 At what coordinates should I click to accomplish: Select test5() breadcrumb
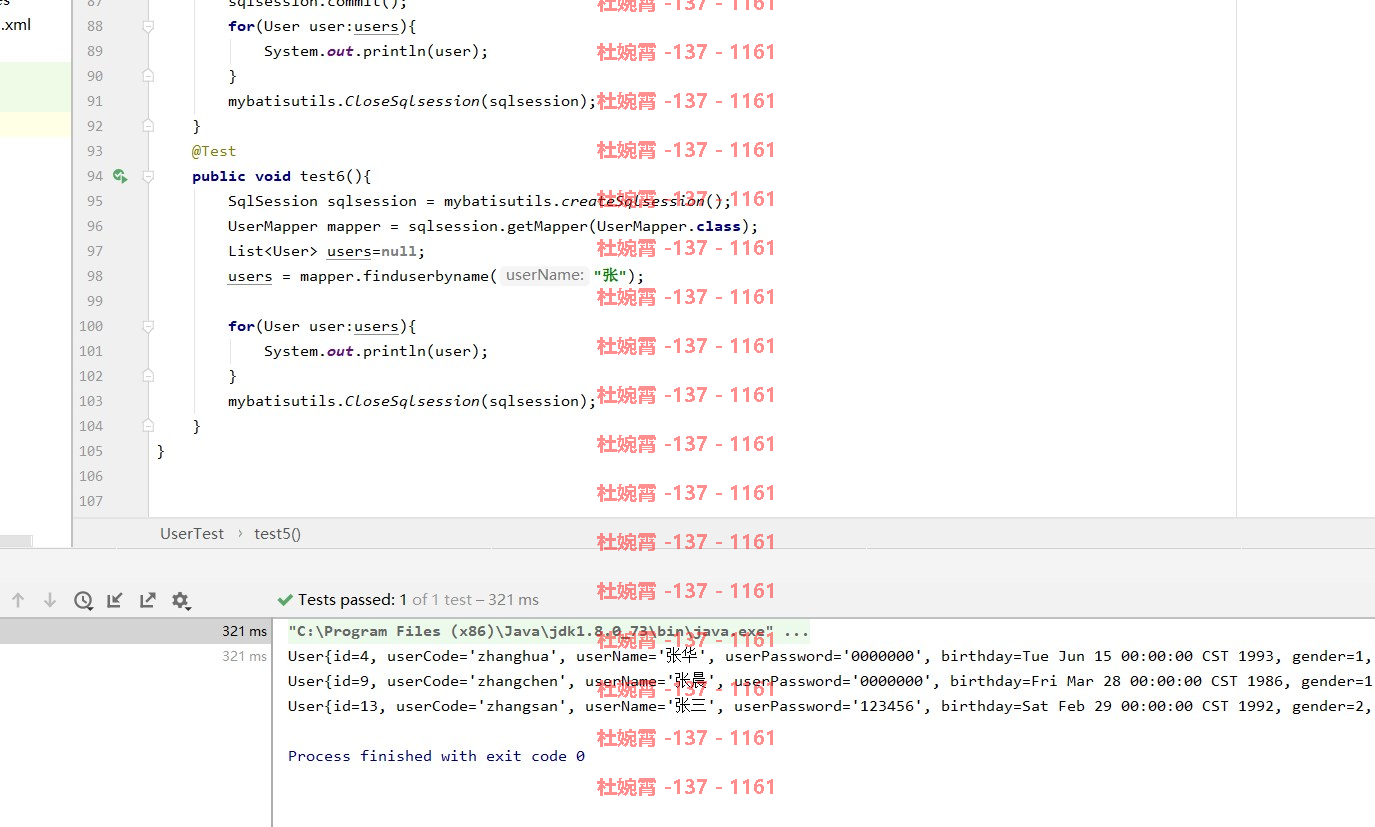[278, 534]
